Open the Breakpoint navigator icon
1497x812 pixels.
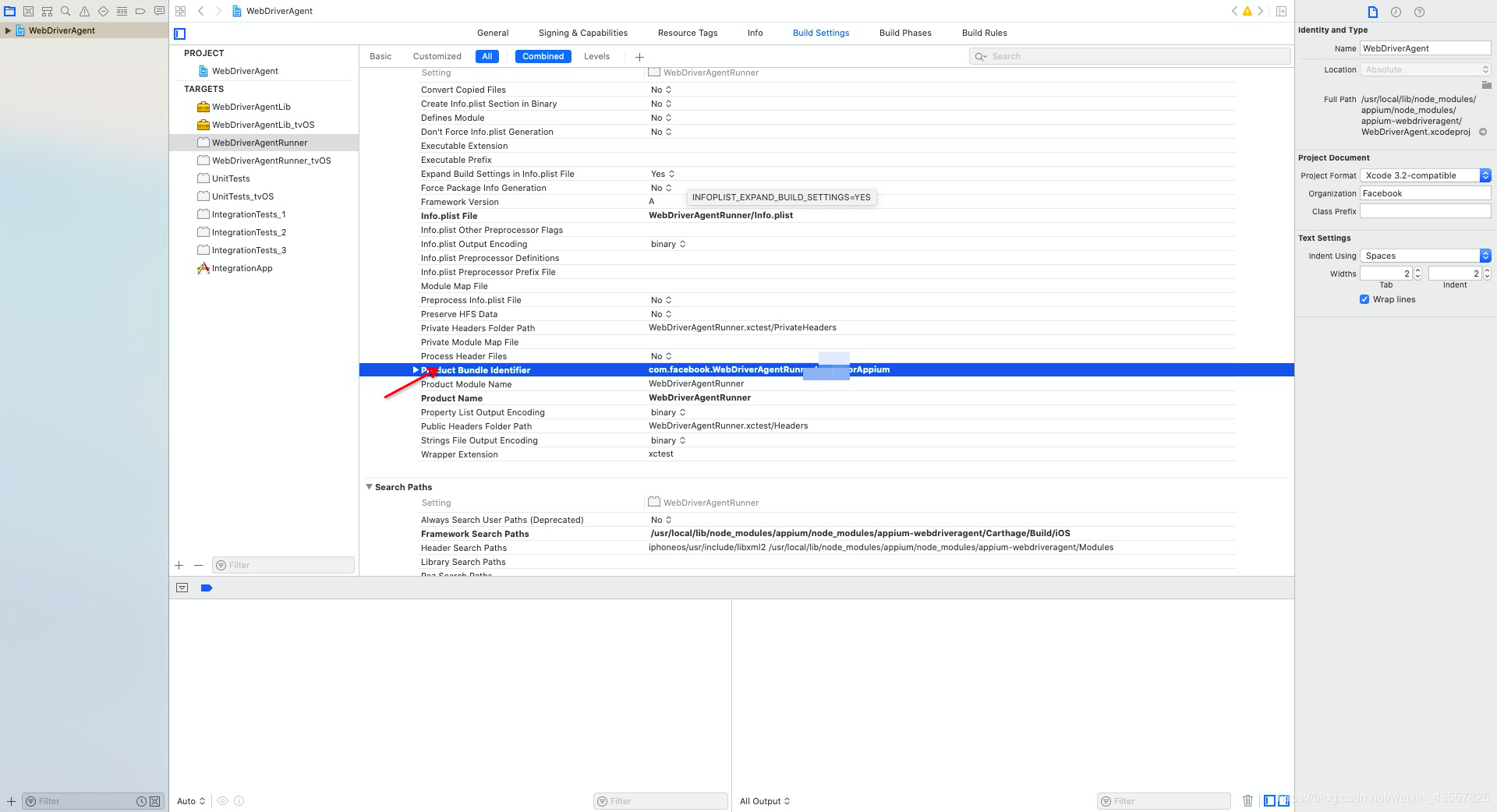140,11
